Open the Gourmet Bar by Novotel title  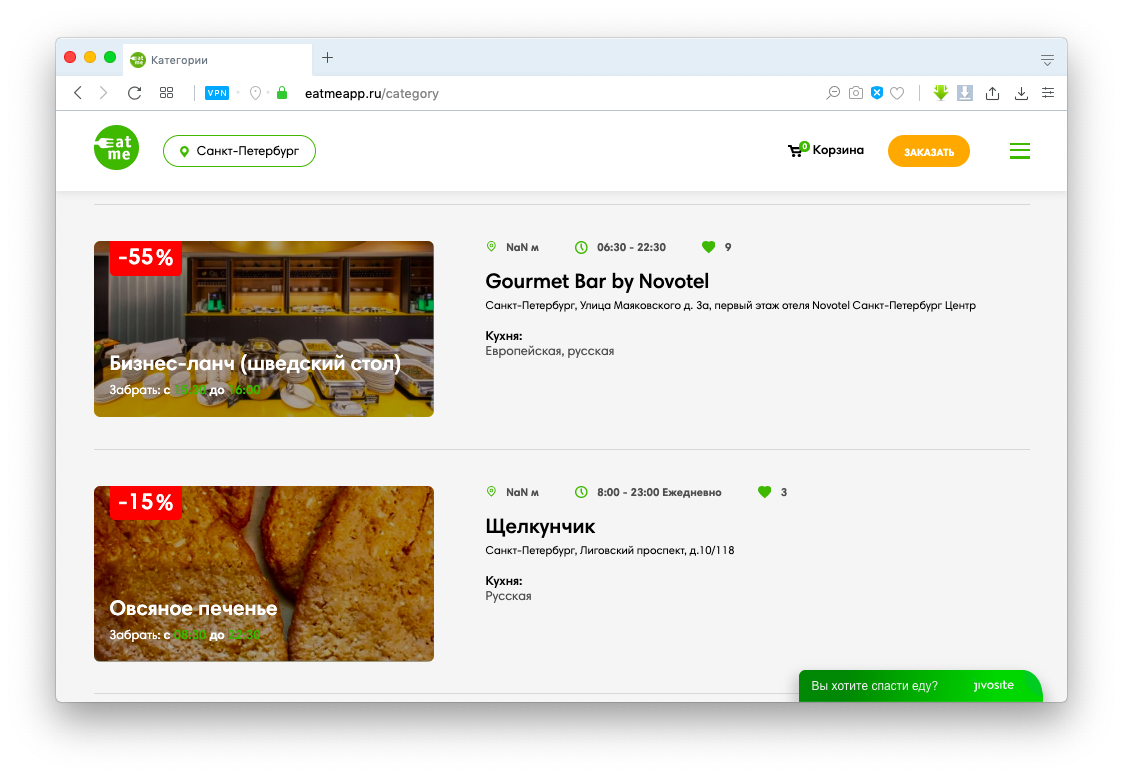click(x=597, y=281)
